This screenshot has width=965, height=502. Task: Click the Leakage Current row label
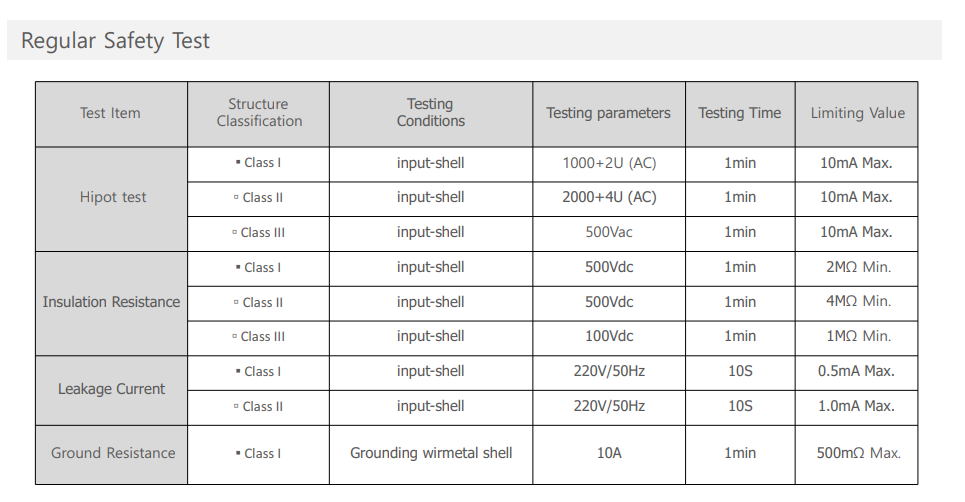click(x=111, y=390)
